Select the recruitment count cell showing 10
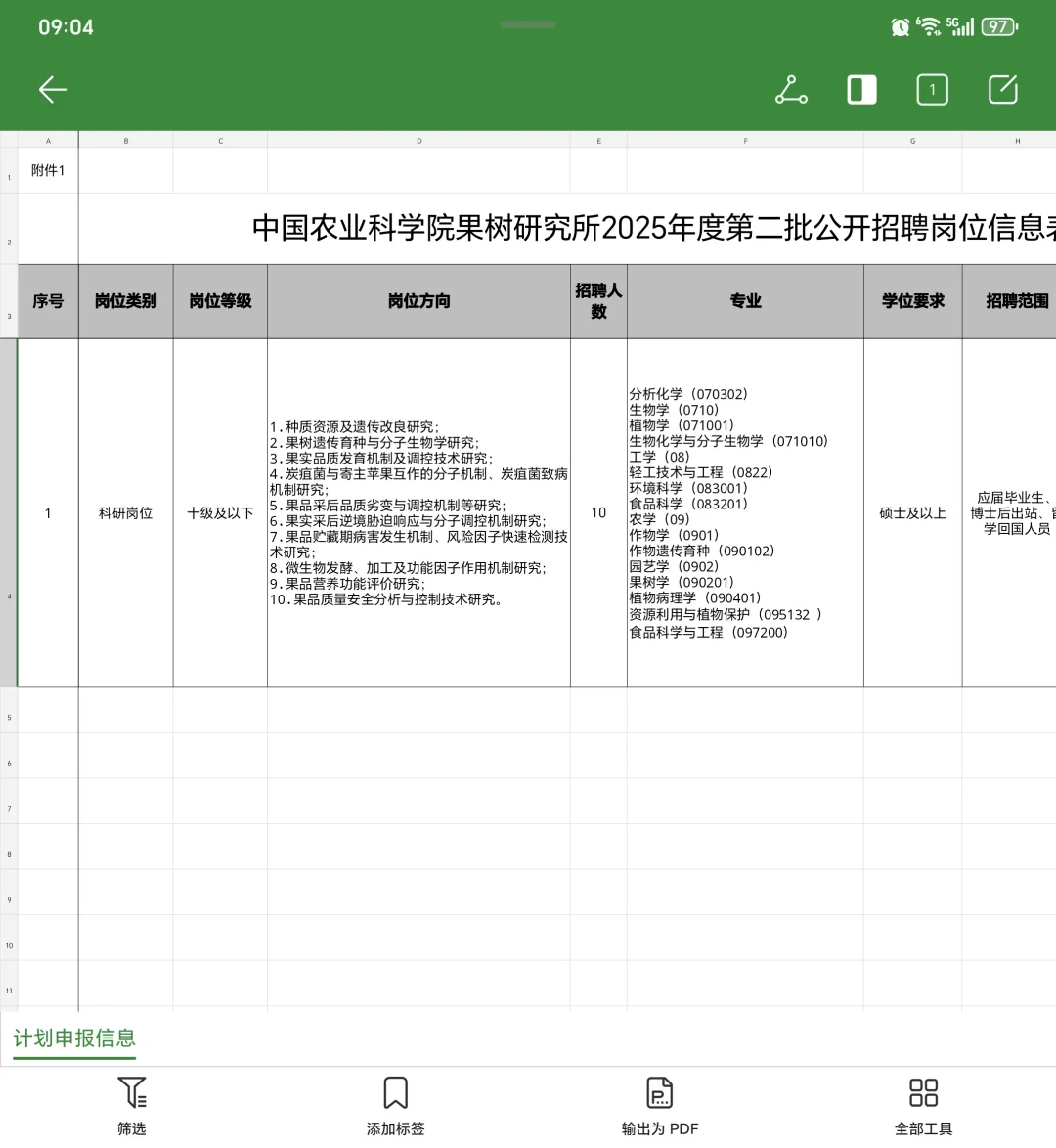 599,512
